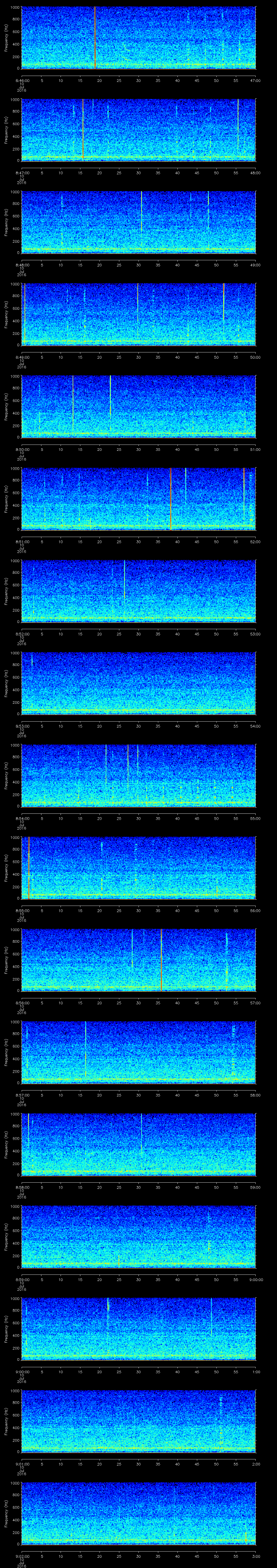Image resolution: width=277 pixels, height=1568 pixels.
Task: Select the spectrogram panel ending at 1:00
Action: click(138, 1329)
